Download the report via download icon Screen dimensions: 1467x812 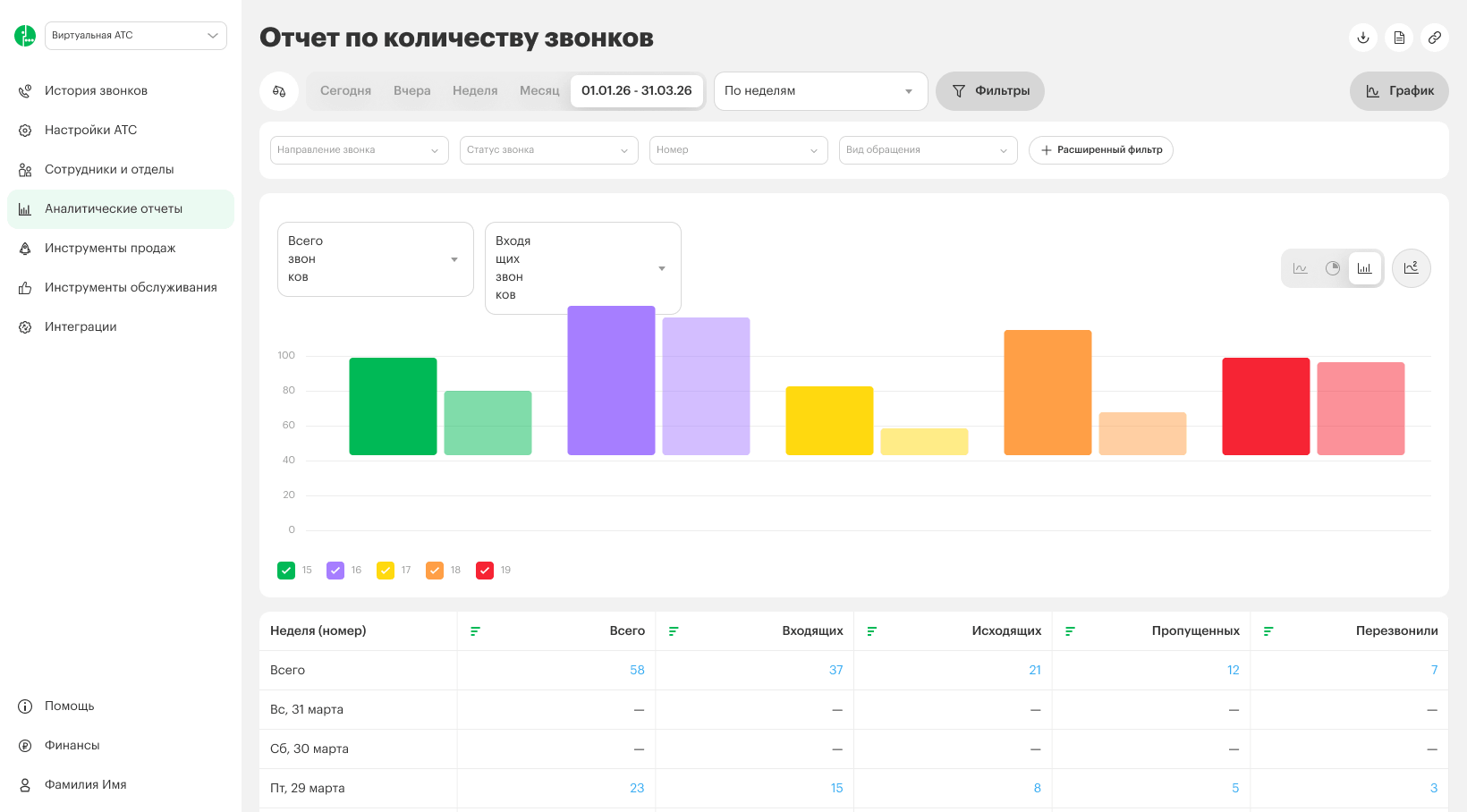(1363, 38)
